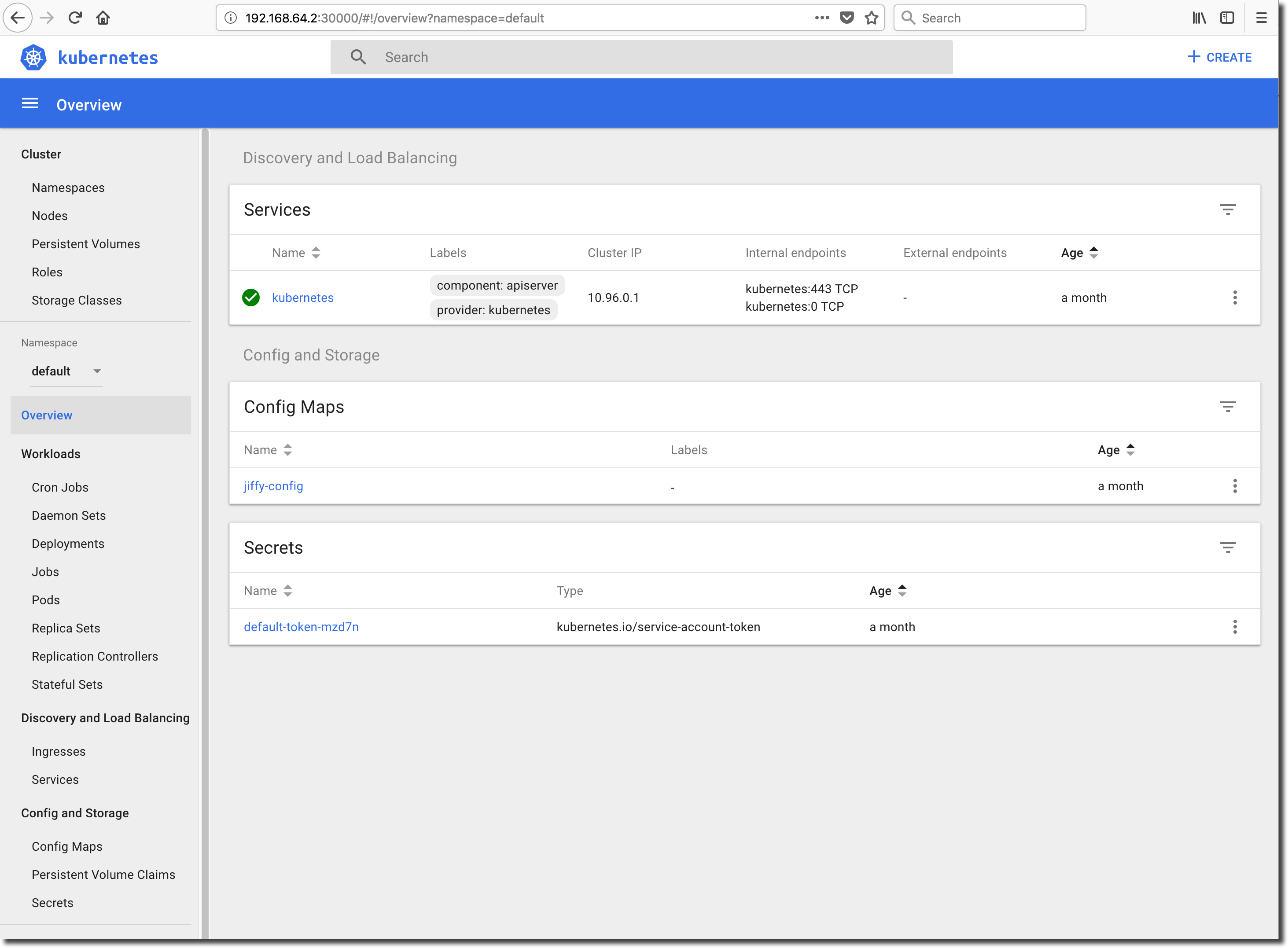Open Services in the sidebar
1288x948 pixels.
[x=55, y=779]
